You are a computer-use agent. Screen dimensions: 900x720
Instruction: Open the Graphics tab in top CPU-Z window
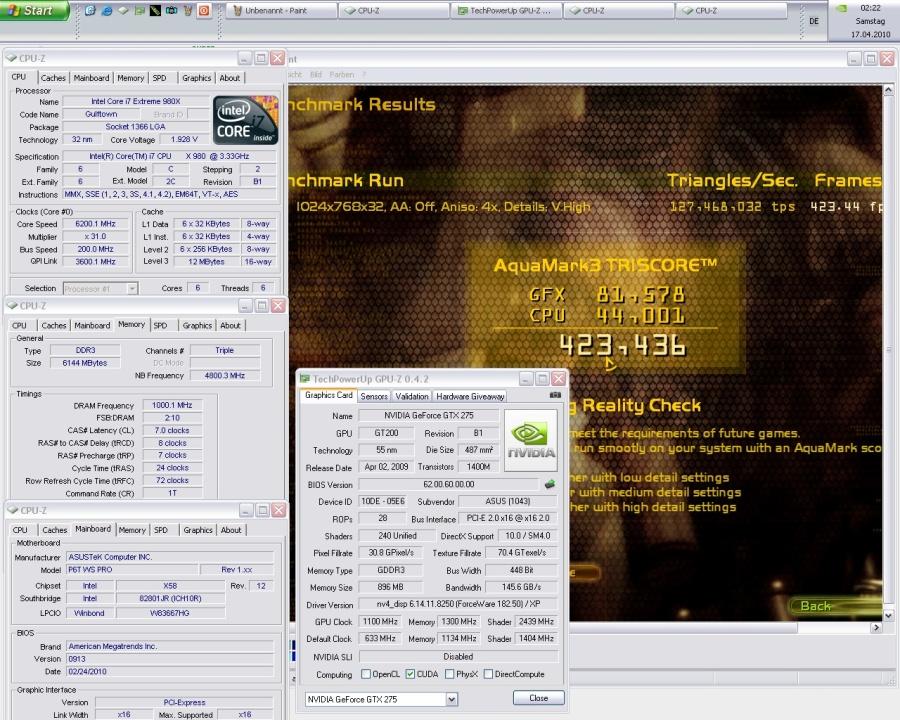tap(197, 78)
